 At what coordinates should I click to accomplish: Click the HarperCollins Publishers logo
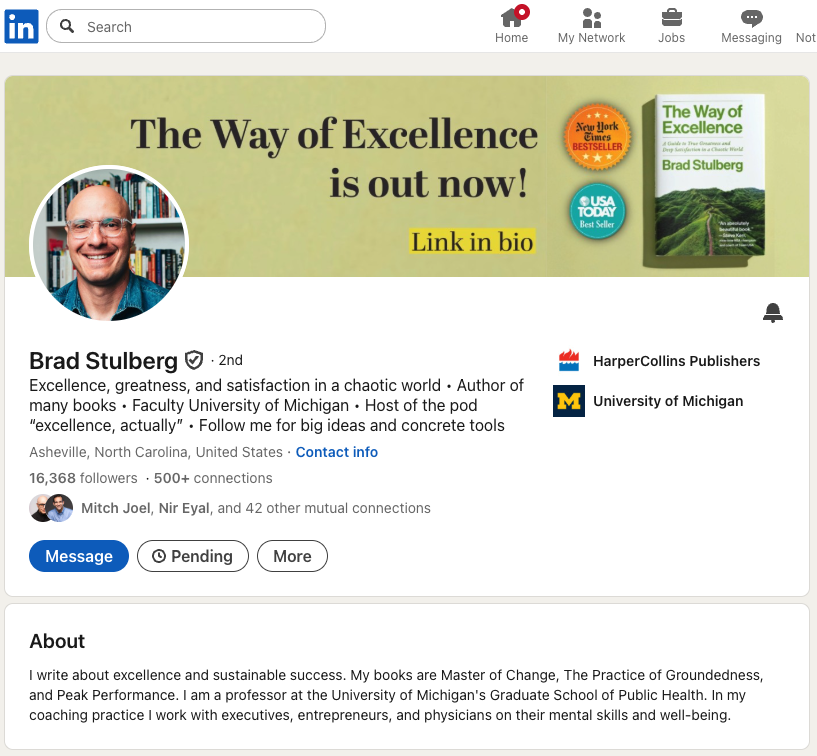(x=568, y=361)
